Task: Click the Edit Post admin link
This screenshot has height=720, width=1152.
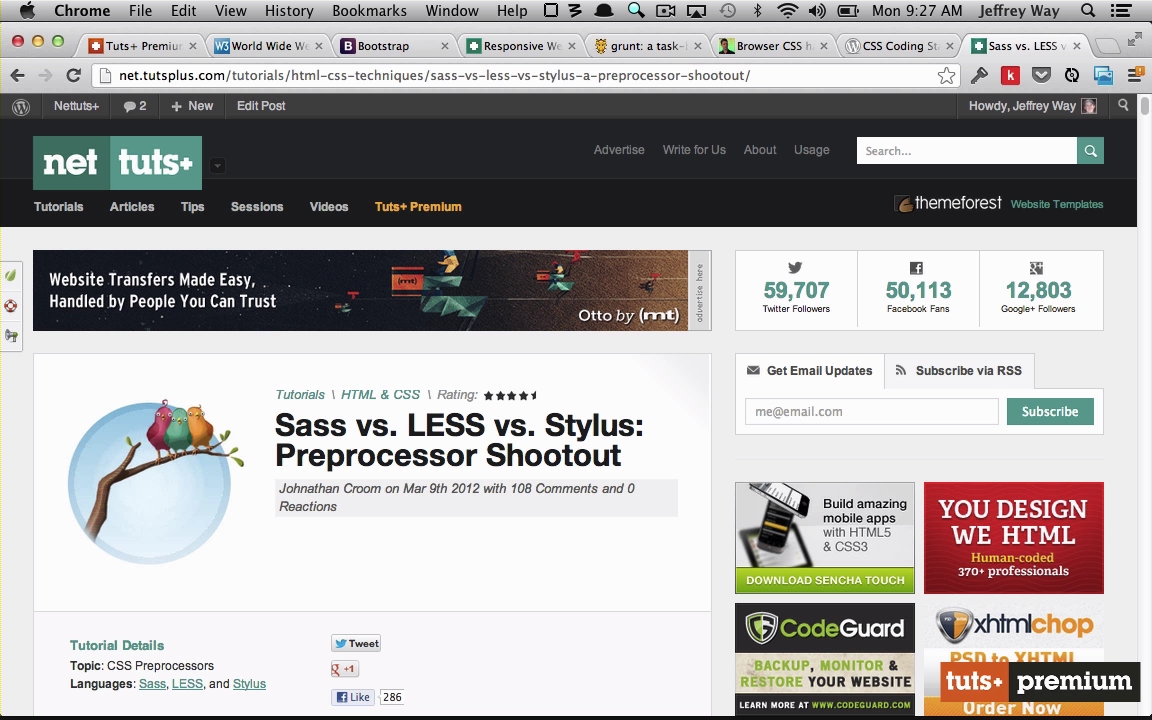Action: pos(261,106)
